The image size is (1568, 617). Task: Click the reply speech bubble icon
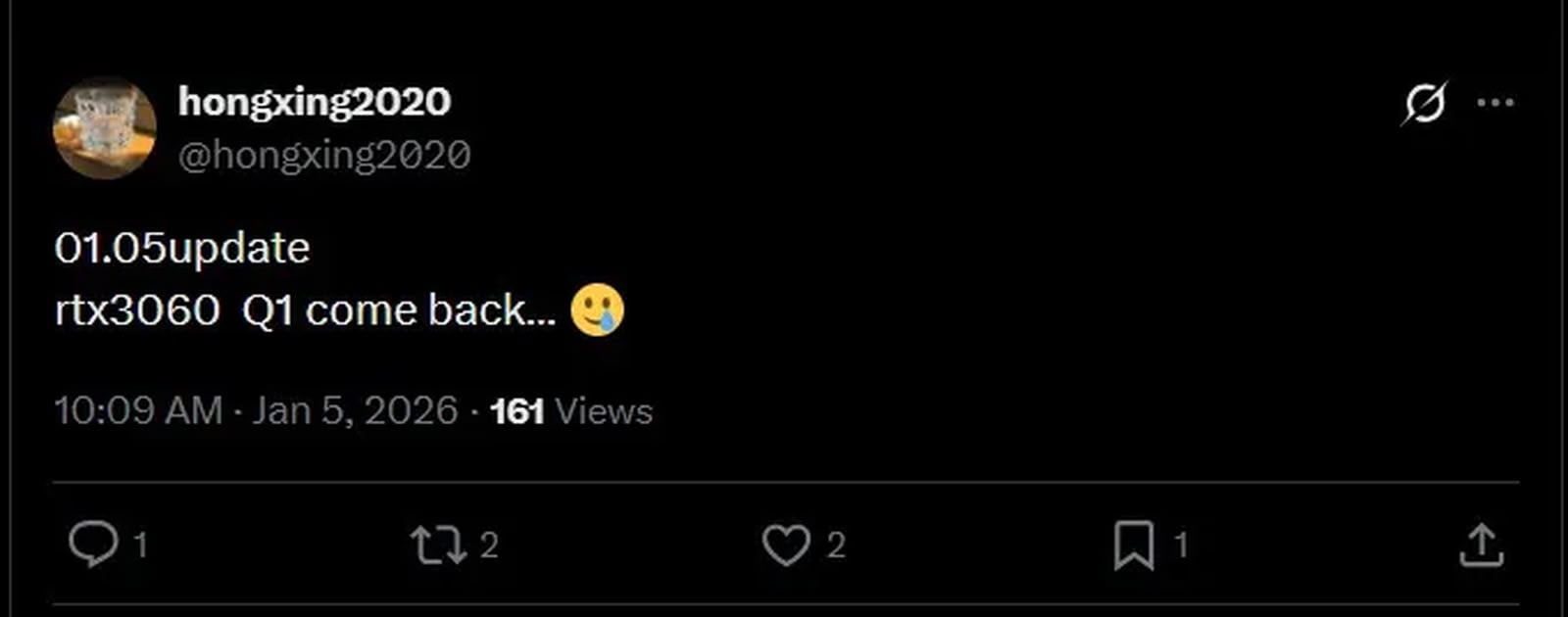pyautogui.click(x=93, y=545)
